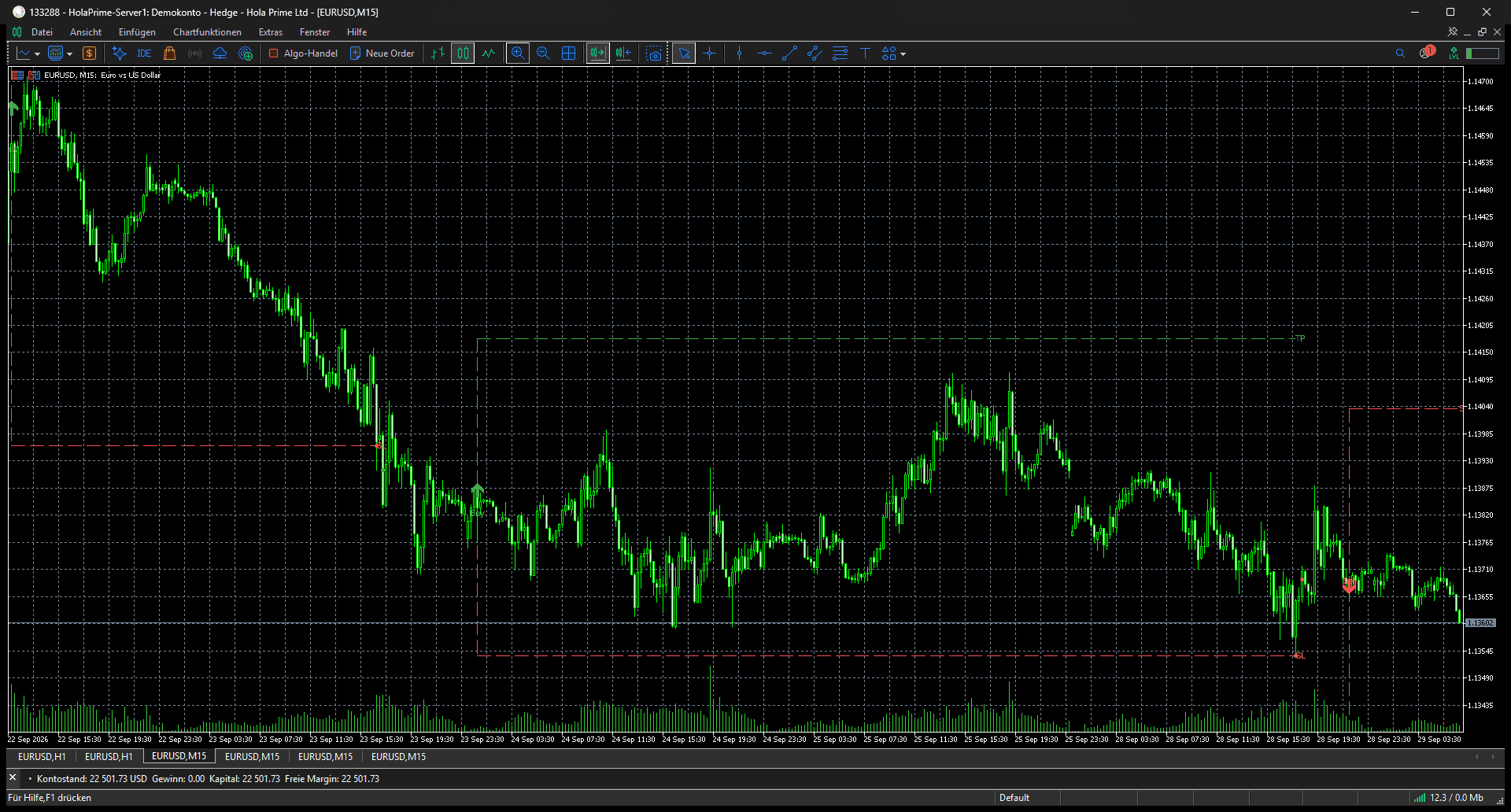The width and height of the screenshot is (1511, 812).
Task: Click the current price label 1.13602
Action: pos(1480,622)
